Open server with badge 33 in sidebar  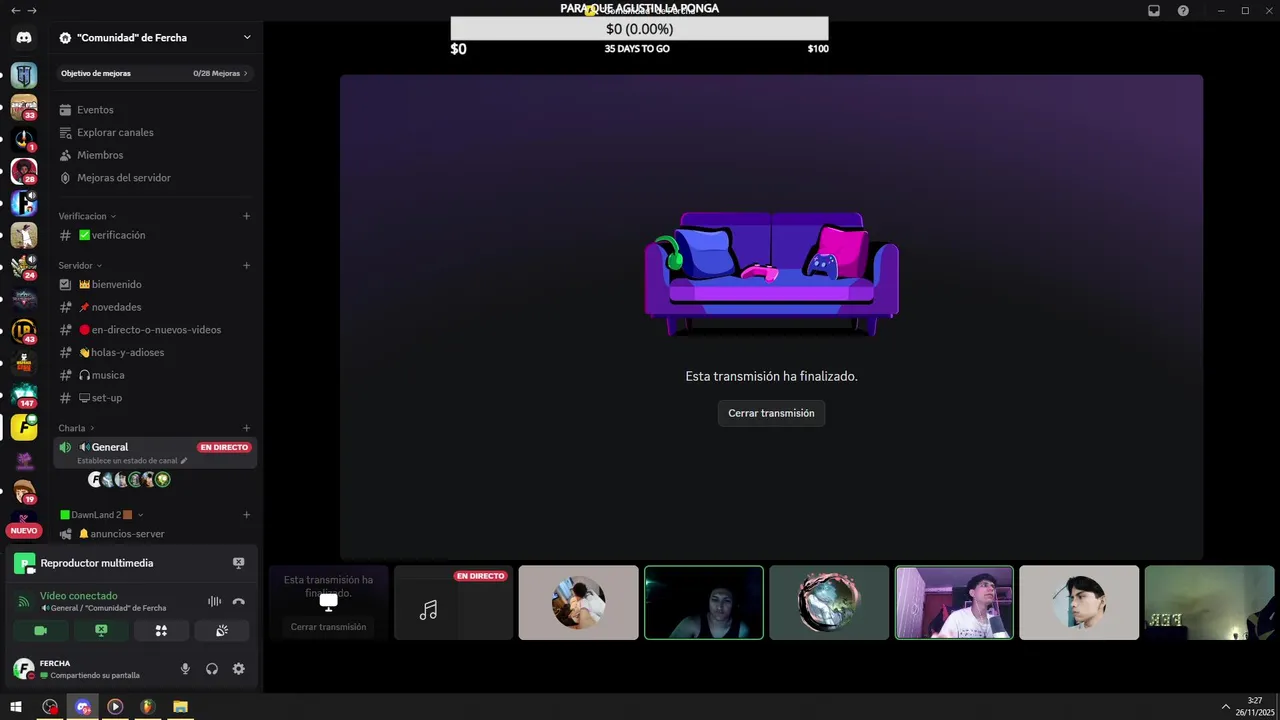click(x=24, y=107)
